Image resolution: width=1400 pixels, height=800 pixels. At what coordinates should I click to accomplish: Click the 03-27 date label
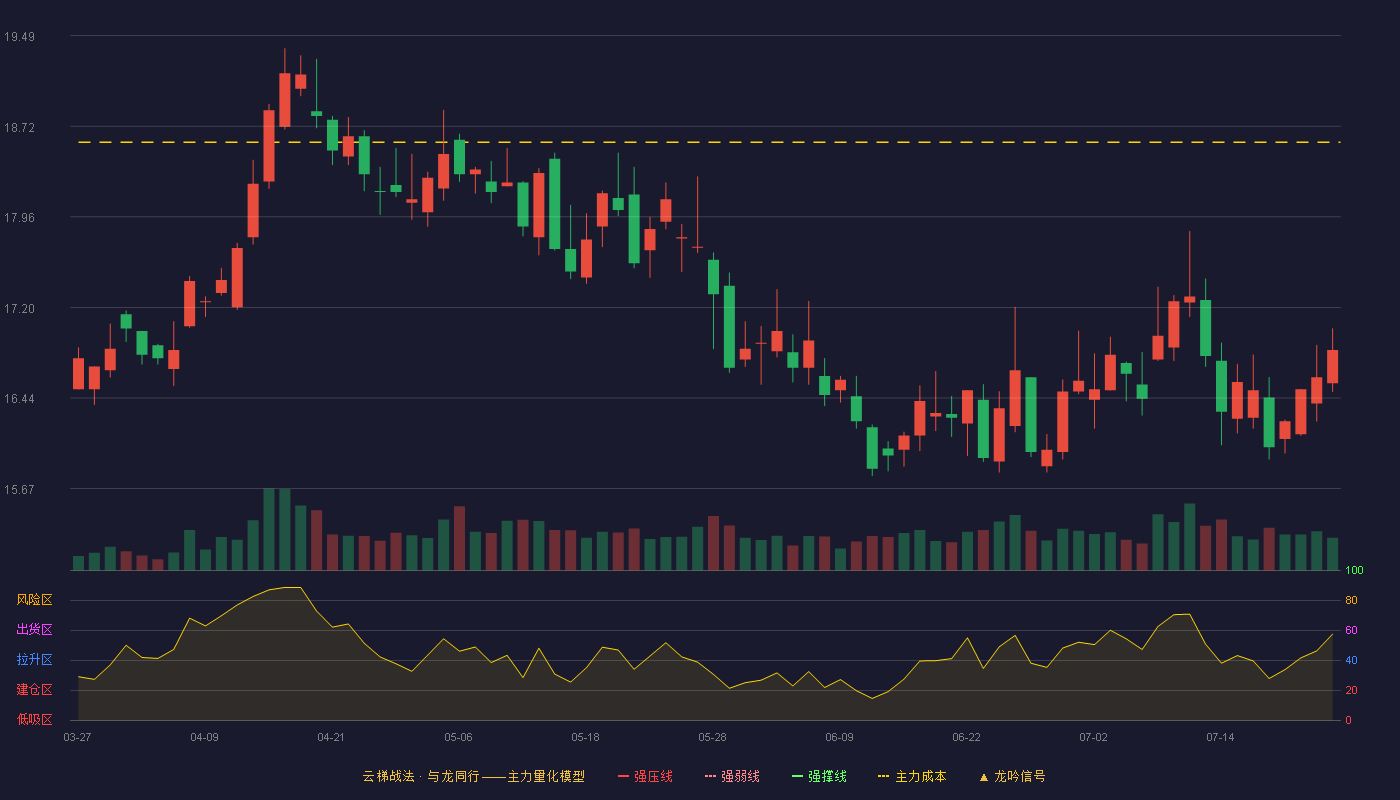click(77, 737)
